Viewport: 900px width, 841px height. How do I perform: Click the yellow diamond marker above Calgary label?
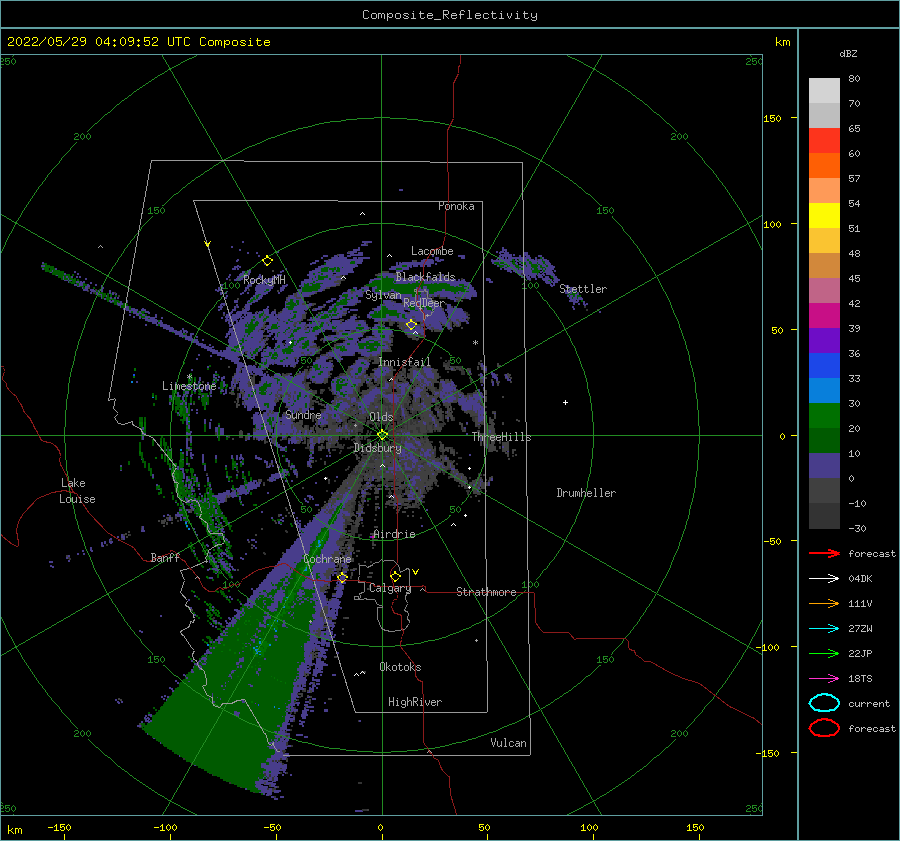pyautogui.click(x=395, y=576)
